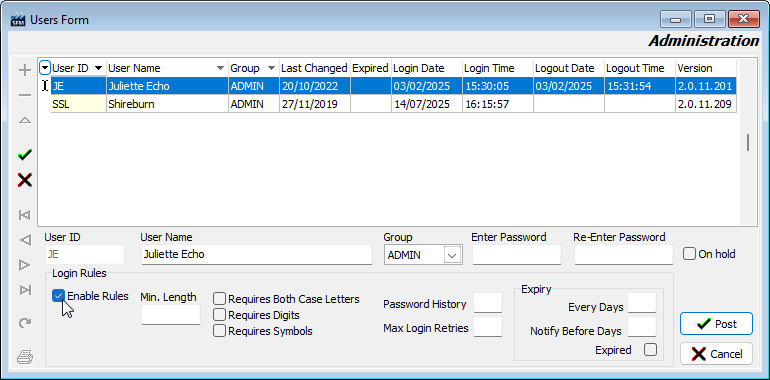770x380 pixels.
Task: Sort by the Version column header
Action: tap(706, 68)
